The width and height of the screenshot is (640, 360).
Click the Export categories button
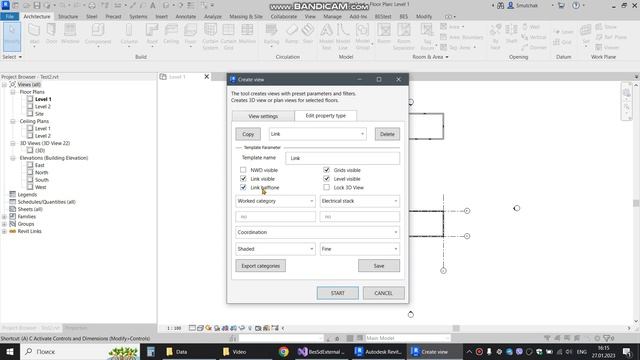tap(260, 266)
